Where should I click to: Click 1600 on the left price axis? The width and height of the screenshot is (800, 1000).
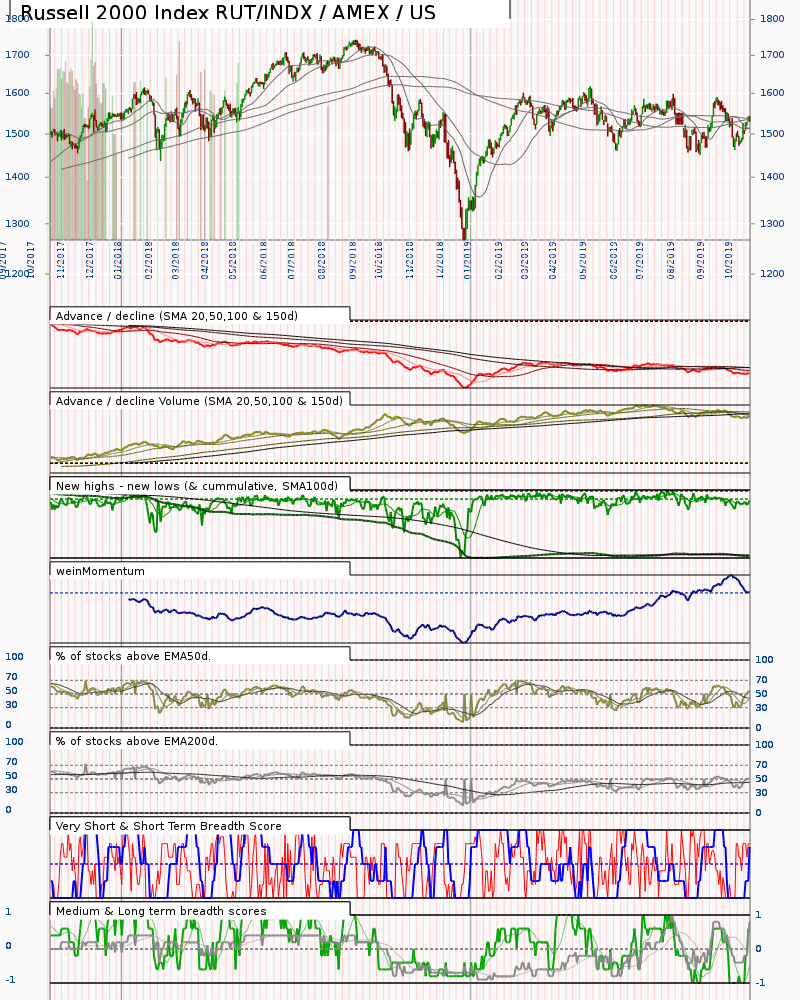(17, 92)
